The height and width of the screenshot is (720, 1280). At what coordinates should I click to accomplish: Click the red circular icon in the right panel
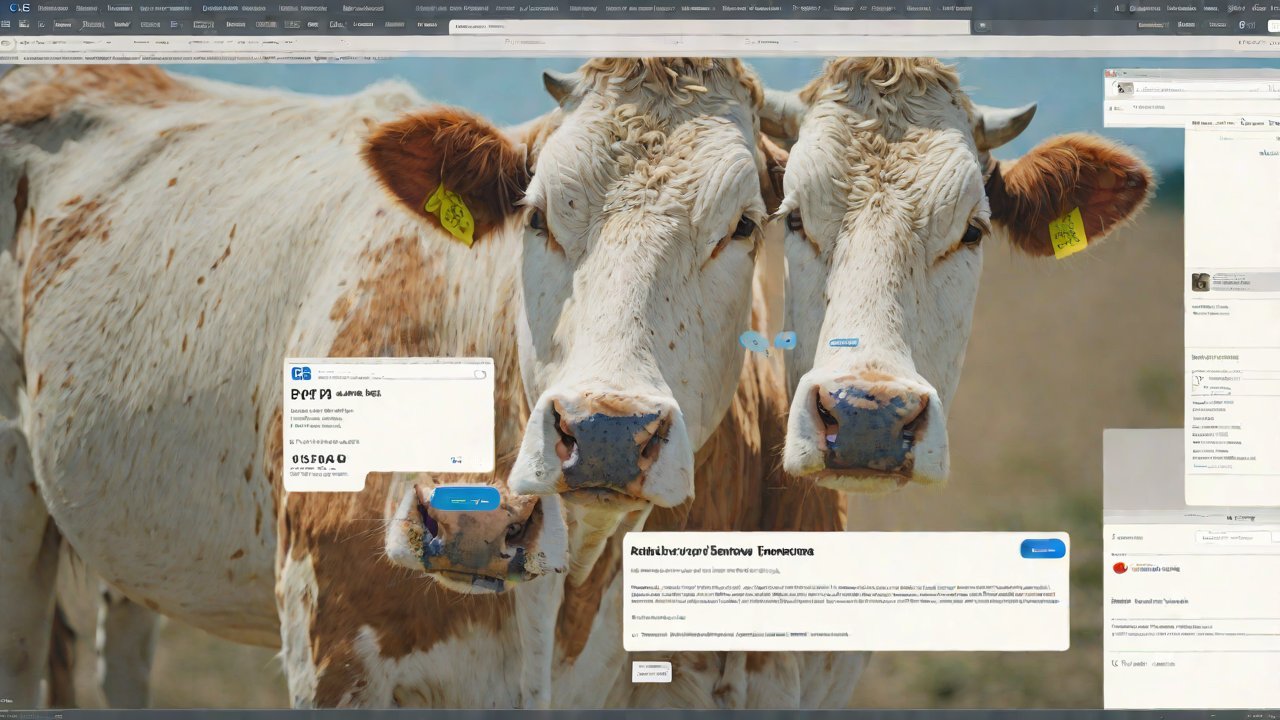(x=1120, y=568)
